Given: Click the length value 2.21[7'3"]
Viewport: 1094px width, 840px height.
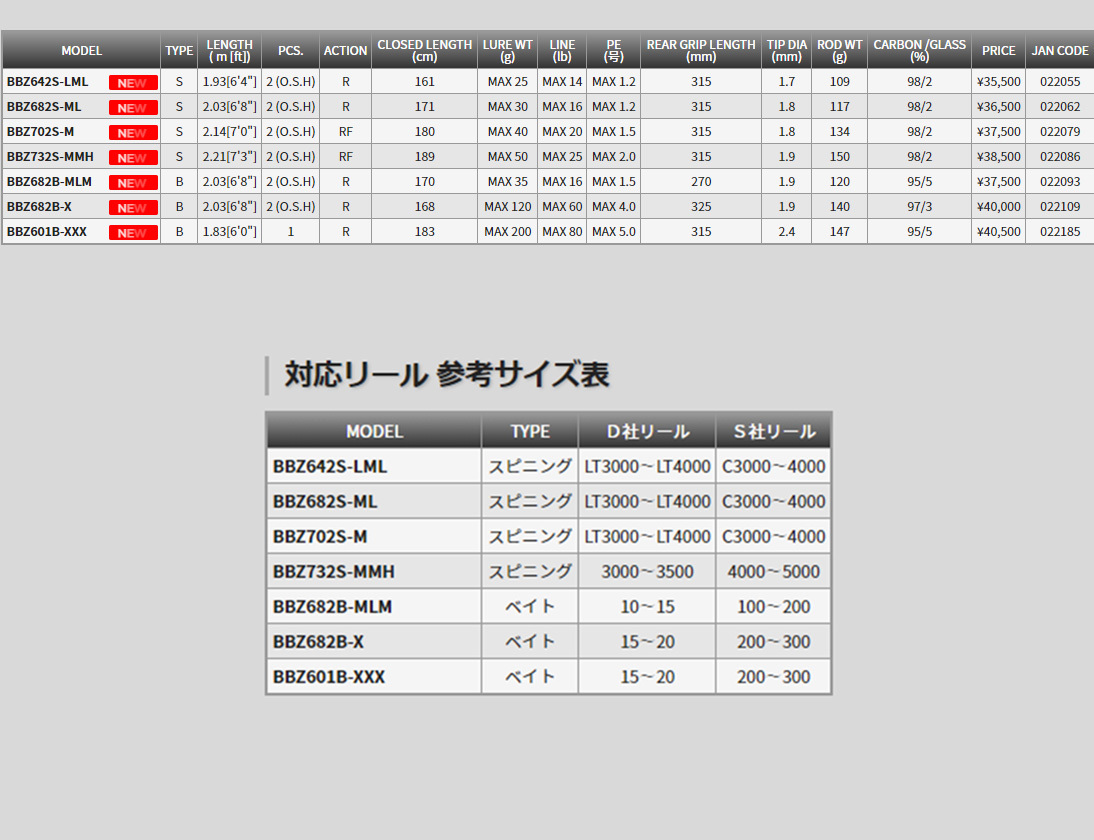Looking at the screenshot, I should coord(230,157).
